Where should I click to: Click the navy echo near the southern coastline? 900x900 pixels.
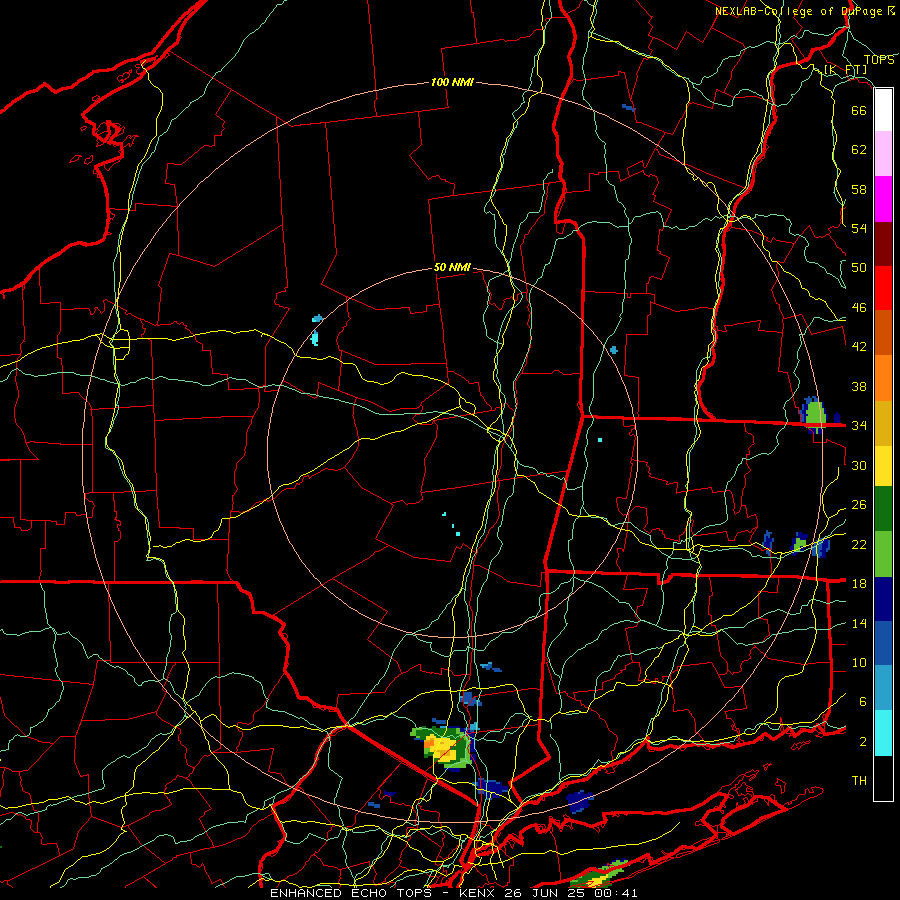point(580,801)
